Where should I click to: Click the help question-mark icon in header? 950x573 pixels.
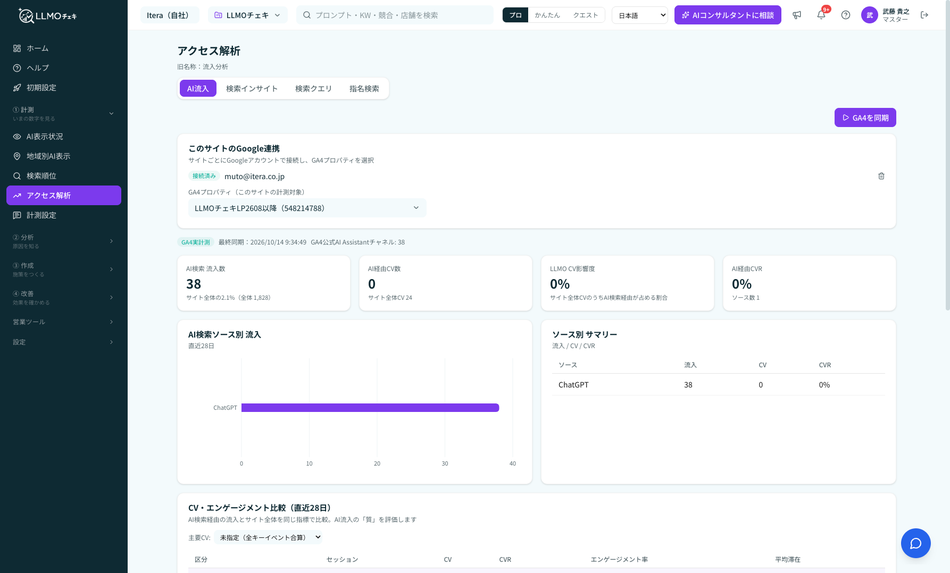coord(846,15)
